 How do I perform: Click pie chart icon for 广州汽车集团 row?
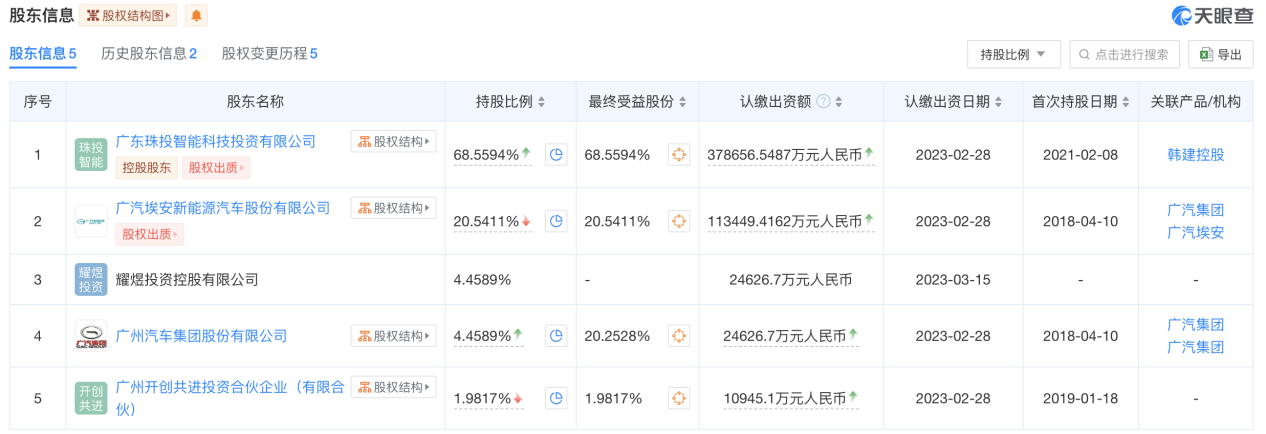click(x=556, y=336)
